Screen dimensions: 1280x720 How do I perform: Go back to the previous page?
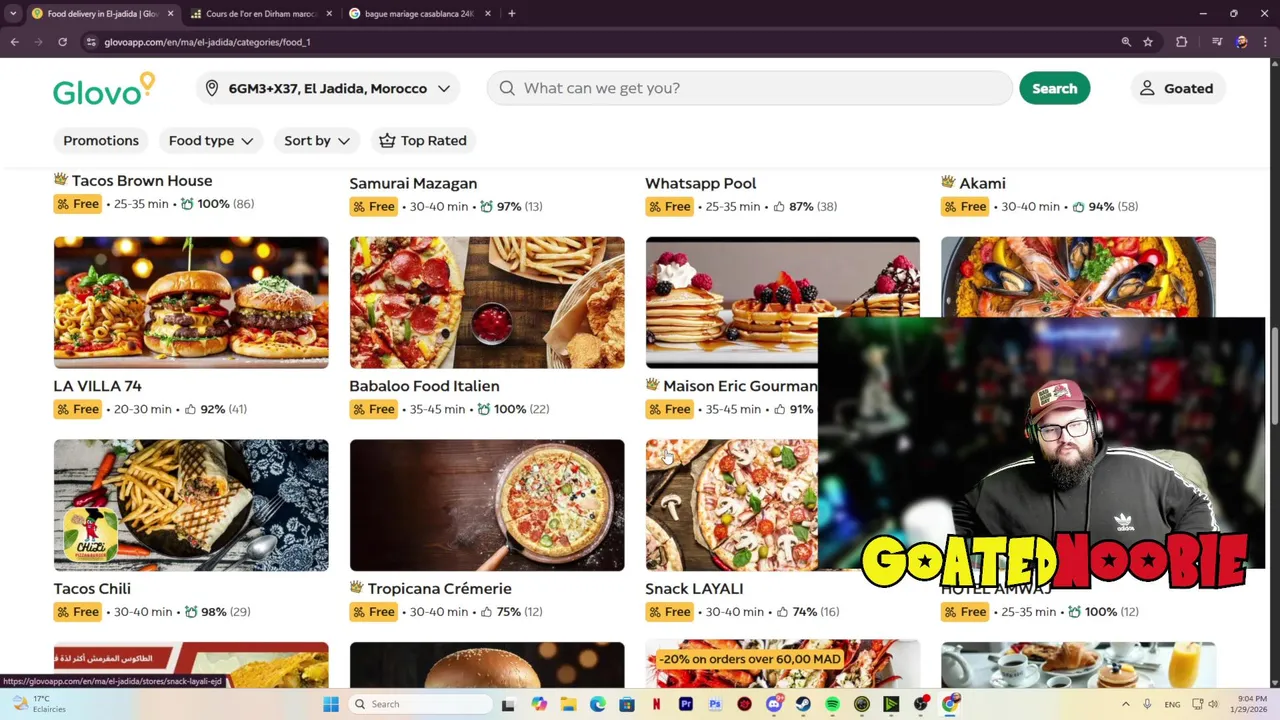(x=14, y=42)
